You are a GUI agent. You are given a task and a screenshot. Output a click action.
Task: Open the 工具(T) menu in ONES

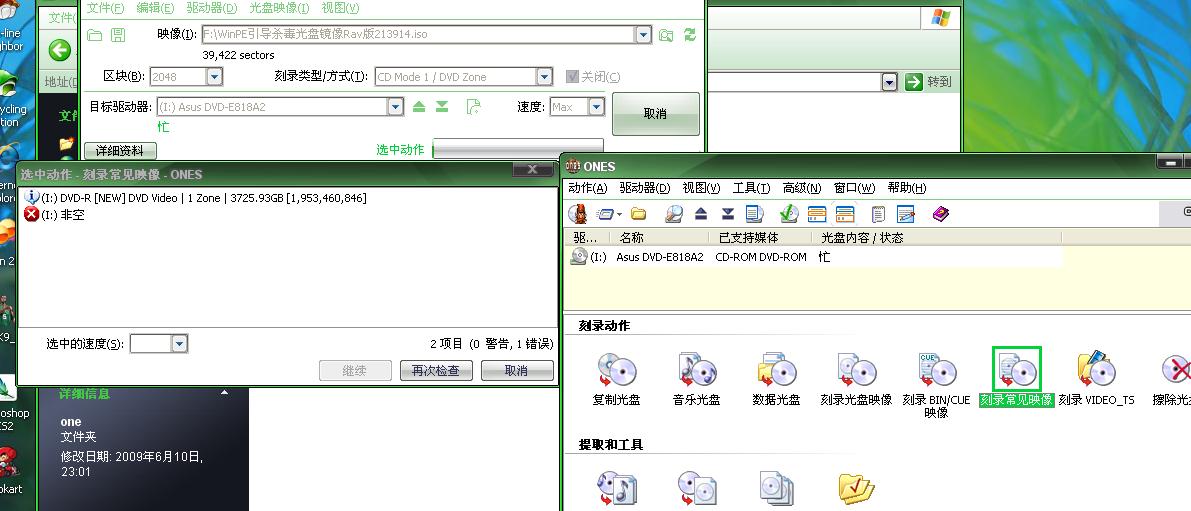[x=751, y=188]
